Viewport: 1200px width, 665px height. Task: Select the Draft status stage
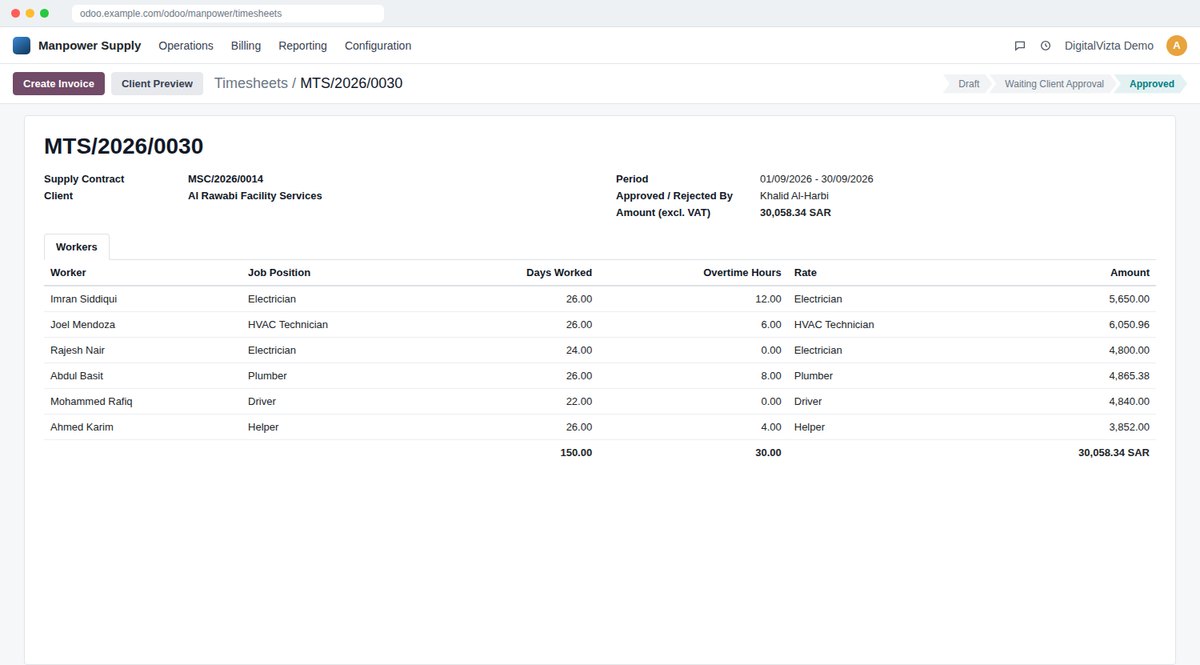[968, 84]
